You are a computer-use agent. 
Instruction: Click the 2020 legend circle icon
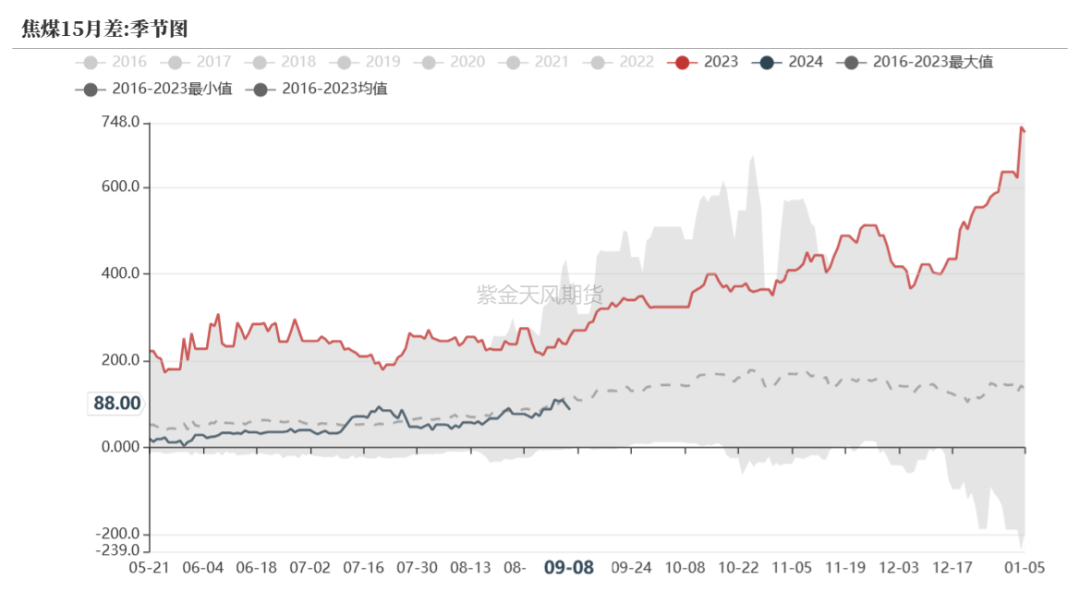(x=428, y=63)
